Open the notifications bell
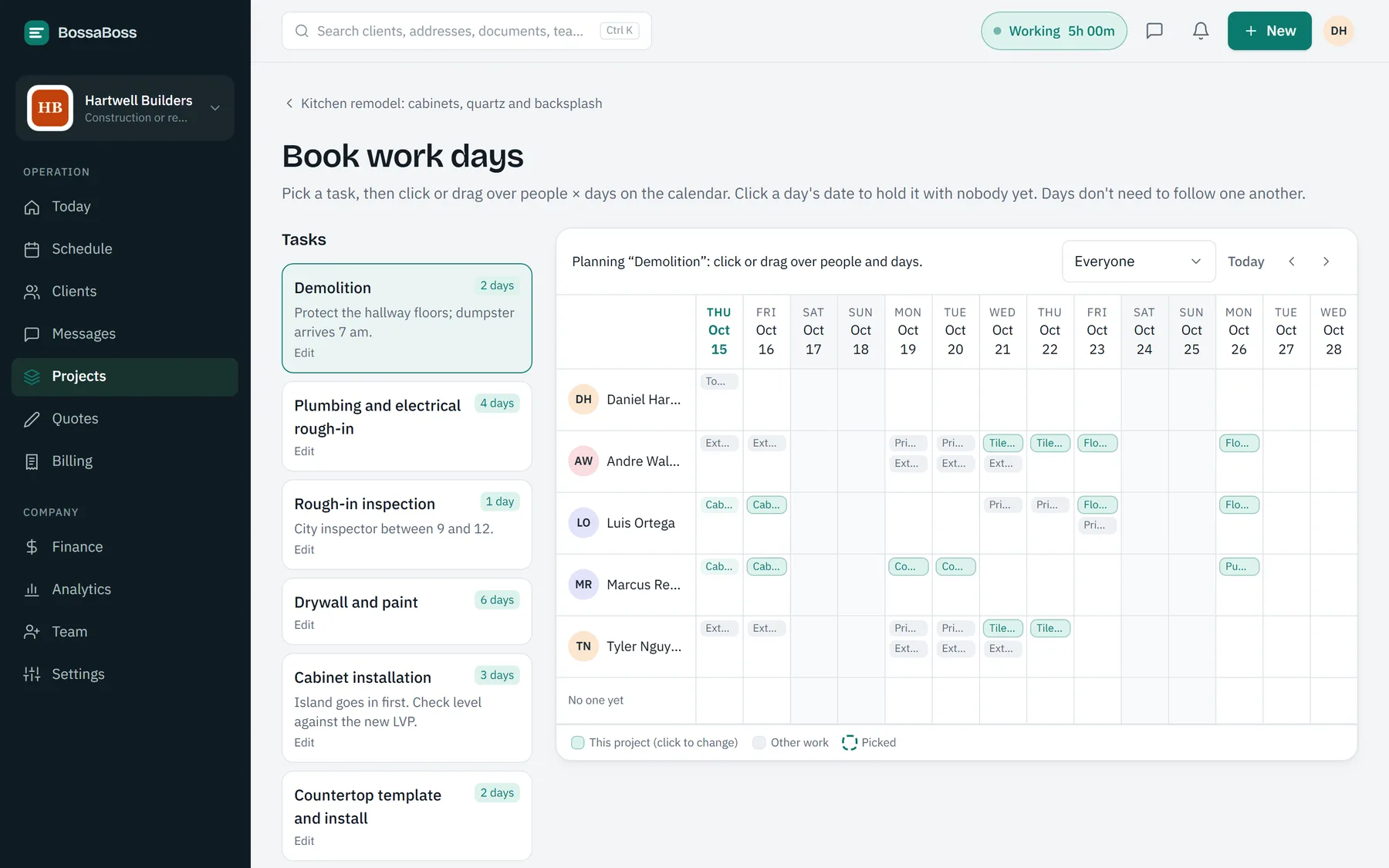 [x=1201, y=31]
